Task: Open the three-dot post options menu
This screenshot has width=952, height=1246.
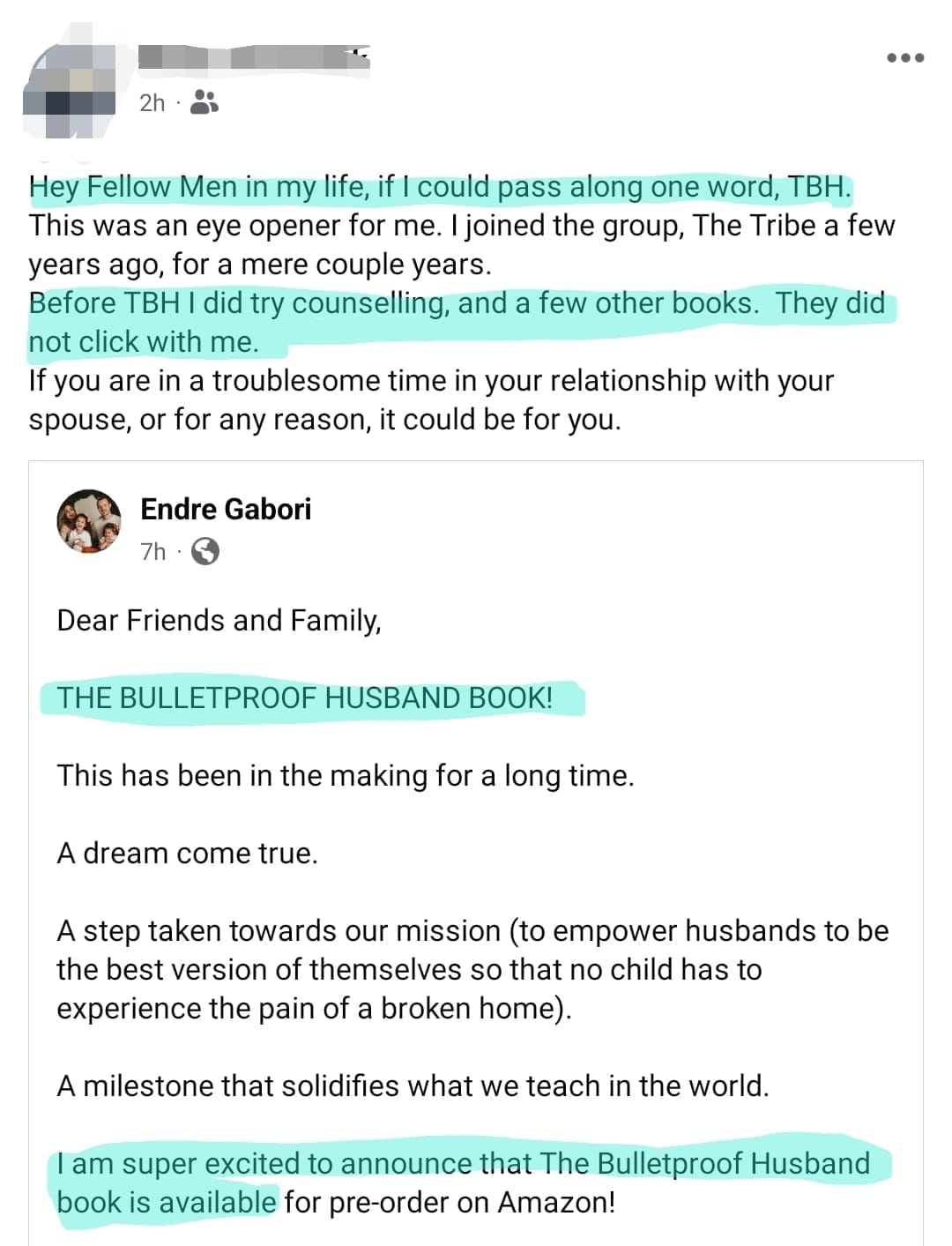Action: coord(905,58)
